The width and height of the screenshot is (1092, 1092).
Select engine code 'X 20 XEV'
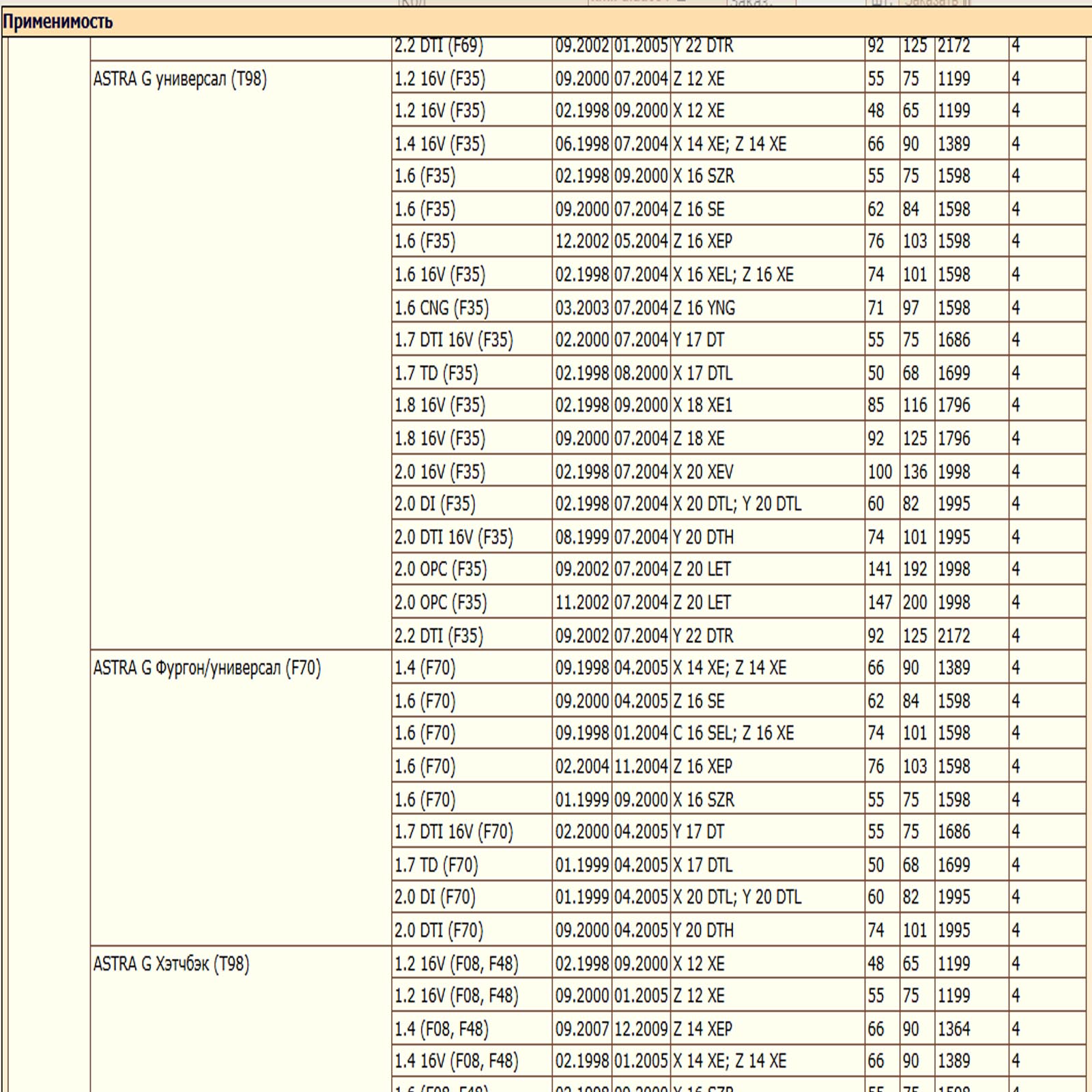704,472
